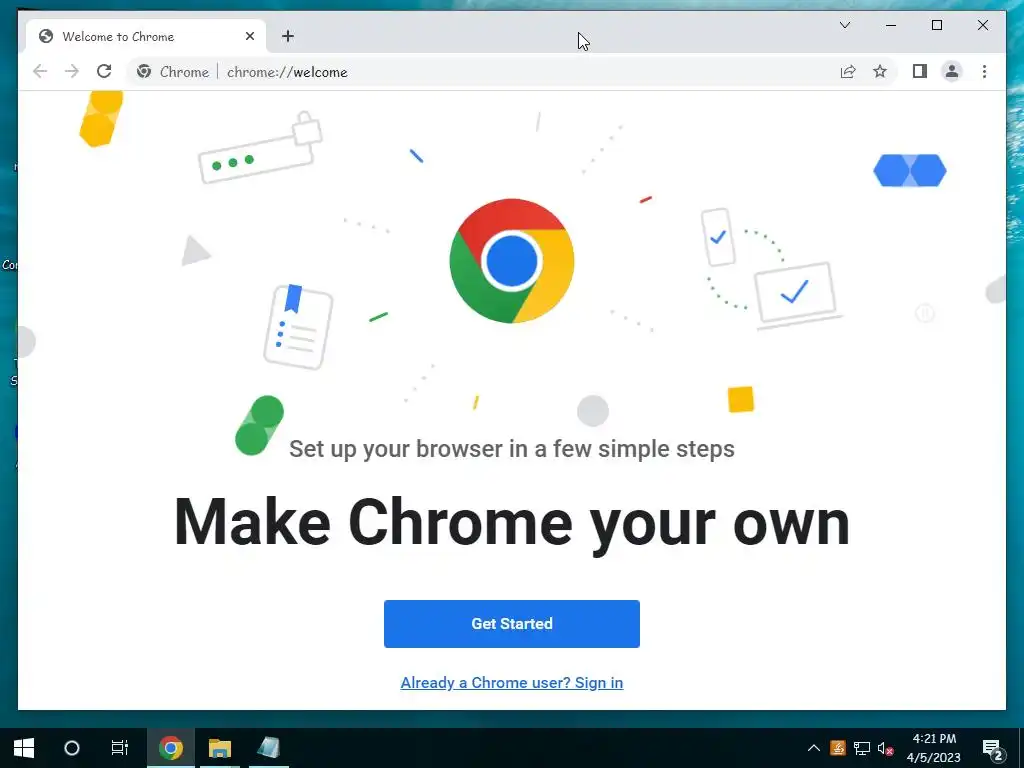Open the Windows Start menu
Viewport: 1024px width, 768px height.
pos(24,748)
